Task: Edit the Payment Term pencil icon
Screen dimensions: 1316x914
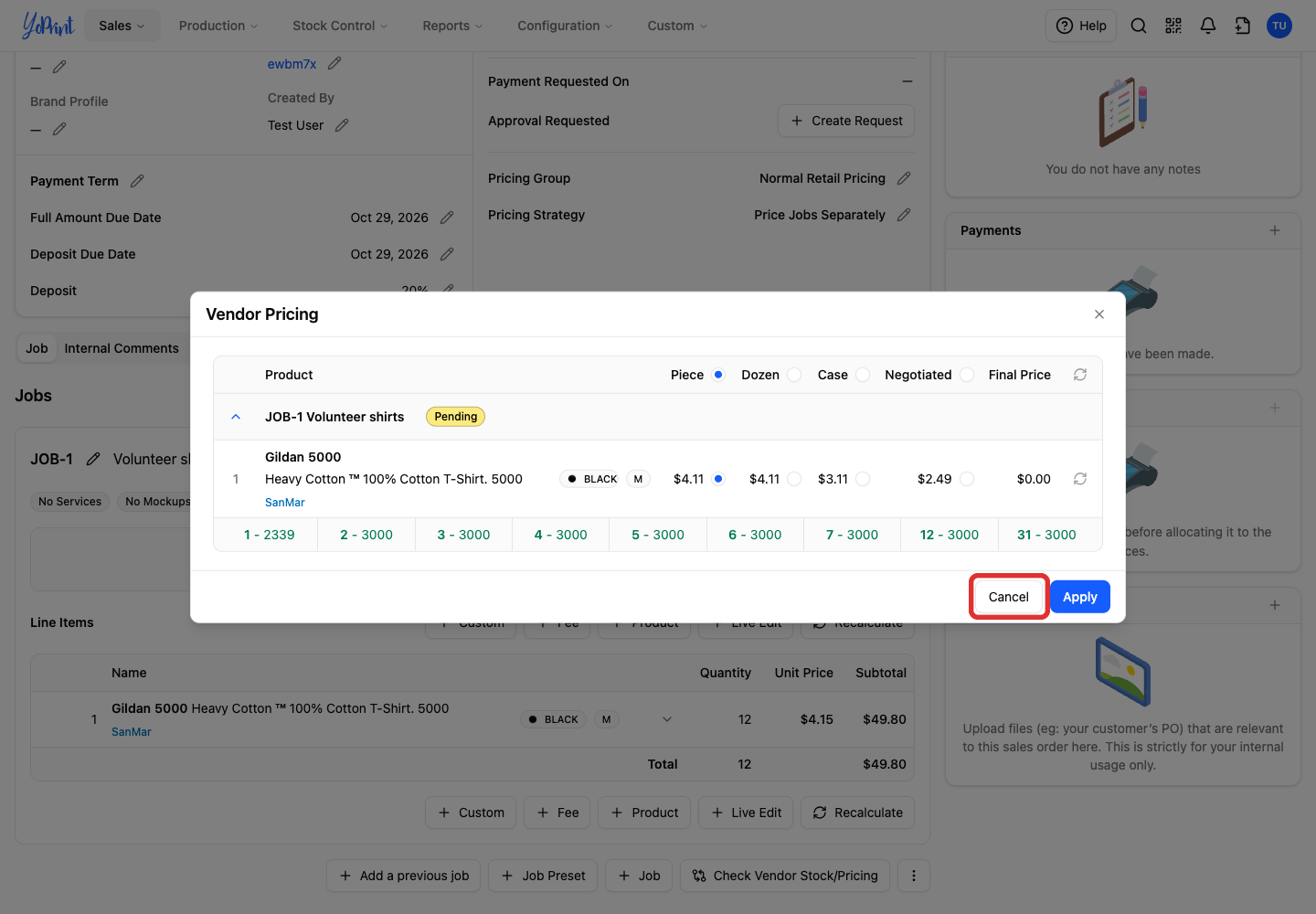Action: [137, 181]
